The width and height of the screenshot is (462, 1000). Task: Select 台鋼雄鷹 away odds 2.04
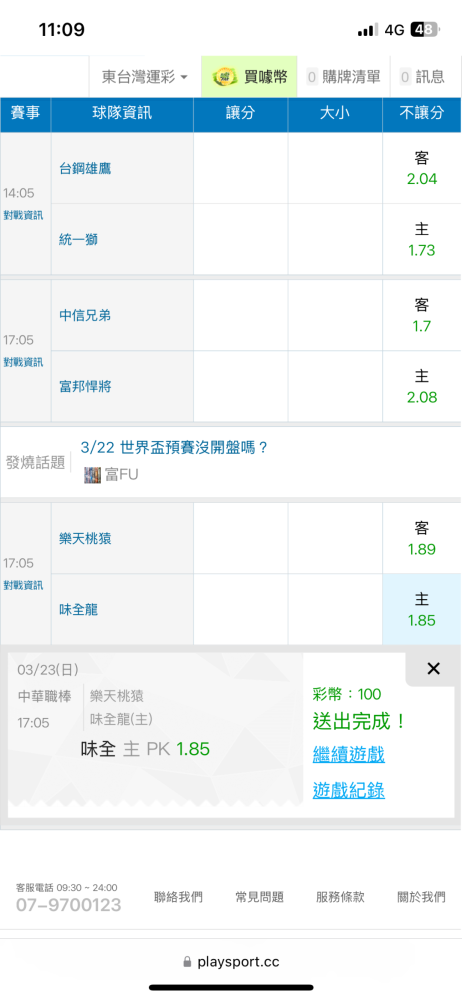422,168
